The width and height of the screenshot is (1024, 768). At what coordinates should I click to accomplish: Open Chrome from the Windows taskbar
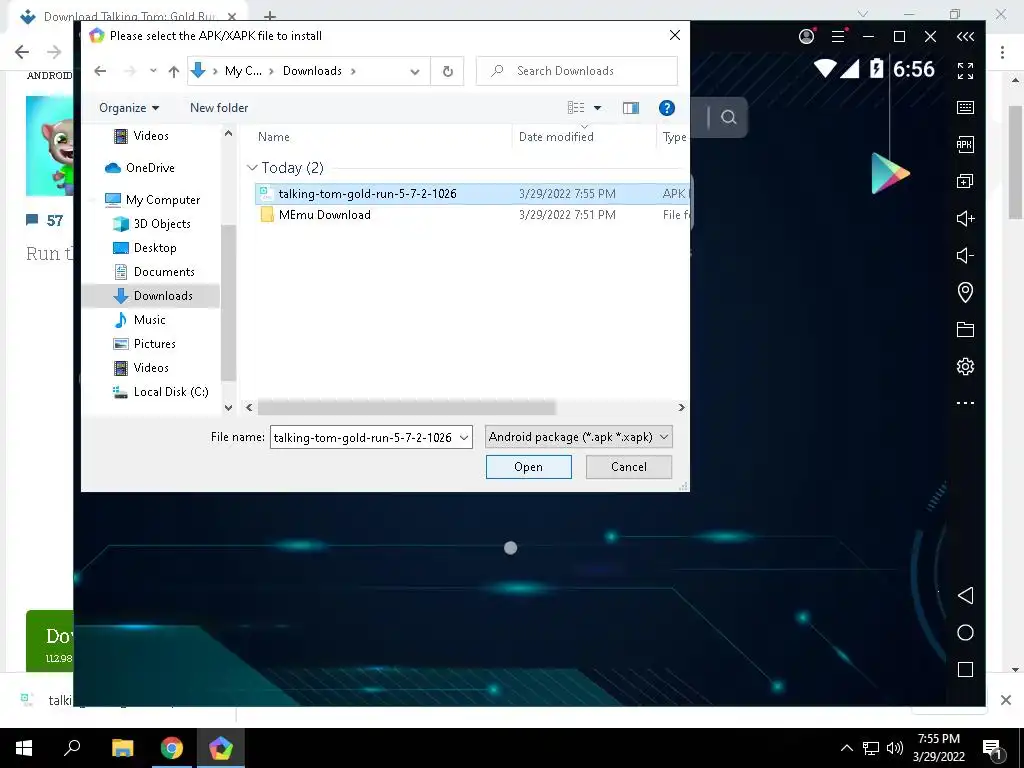pyautogui.click(x=172, y=748)
